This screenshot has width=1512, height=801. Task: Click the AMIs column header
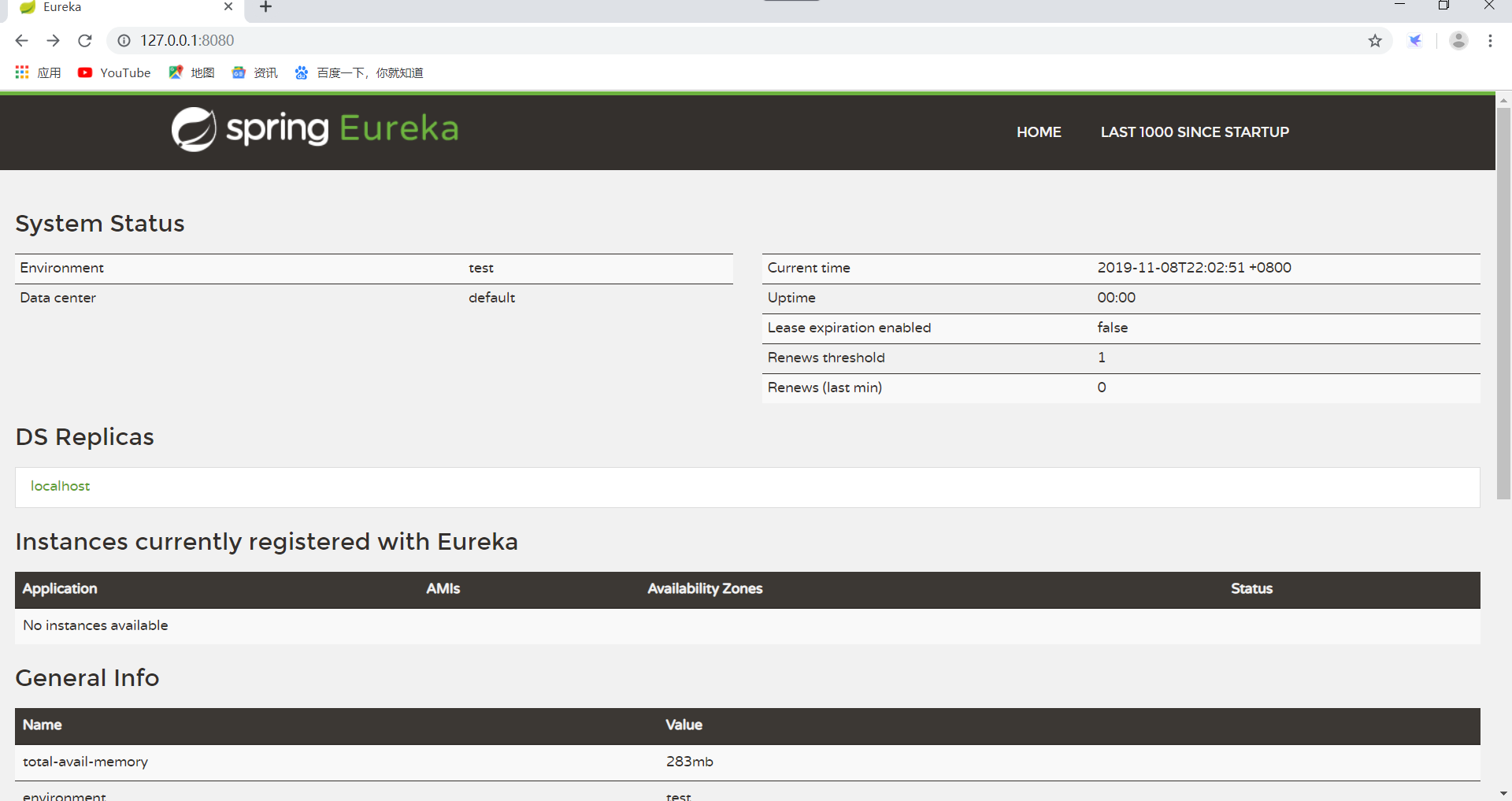point(443,588)
